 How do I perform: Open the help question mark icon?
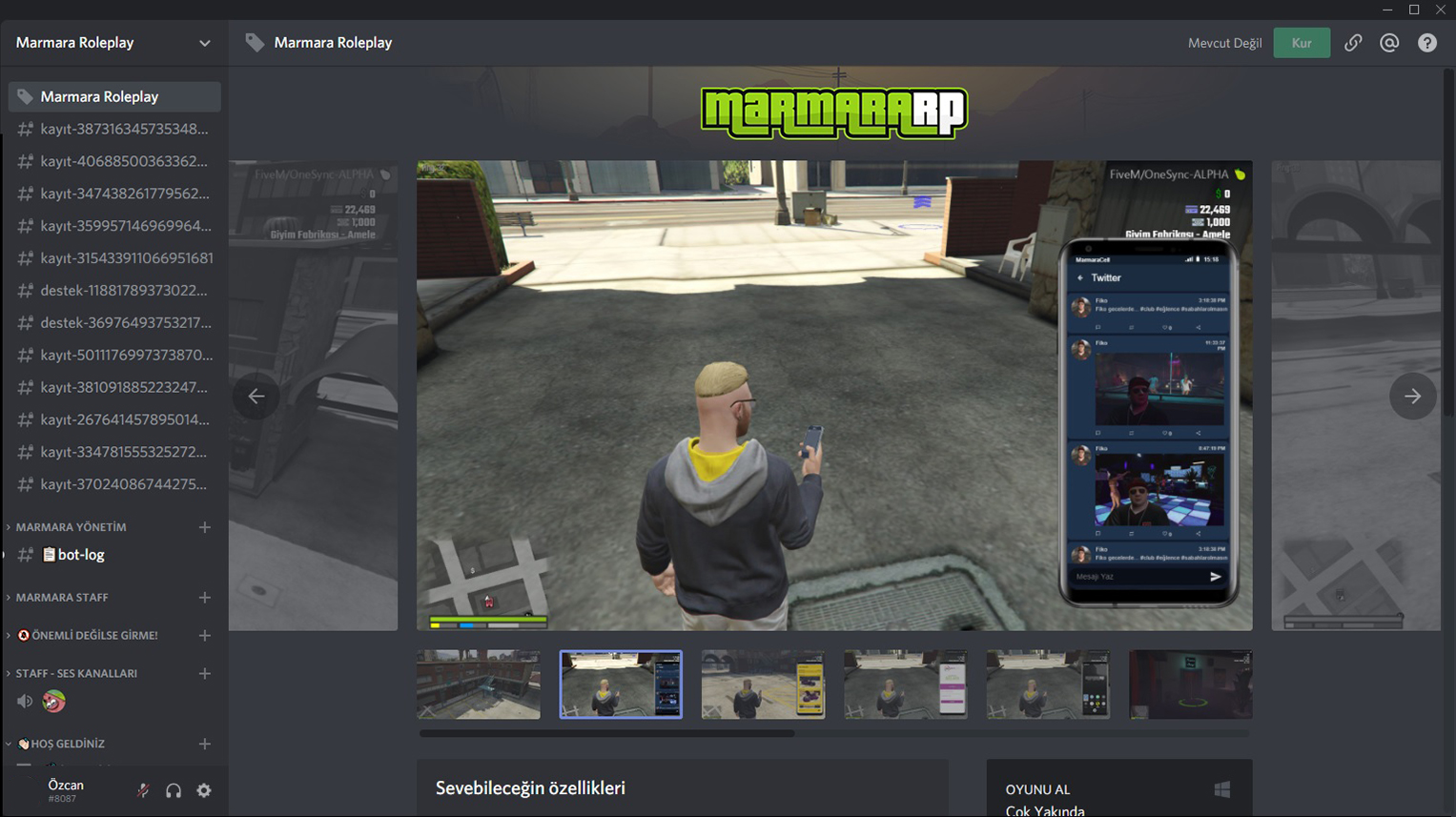[1426, 43]
